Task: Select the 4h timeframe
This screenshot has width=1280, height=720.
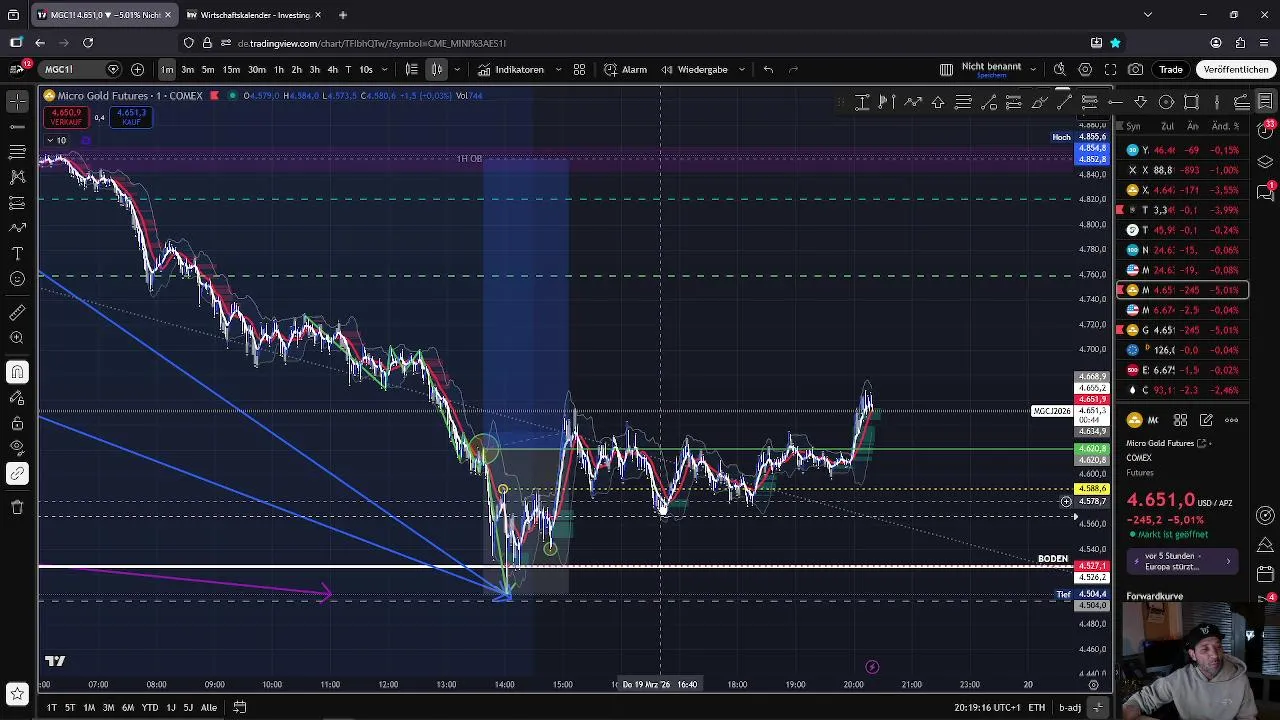Action: click(332, 69)
